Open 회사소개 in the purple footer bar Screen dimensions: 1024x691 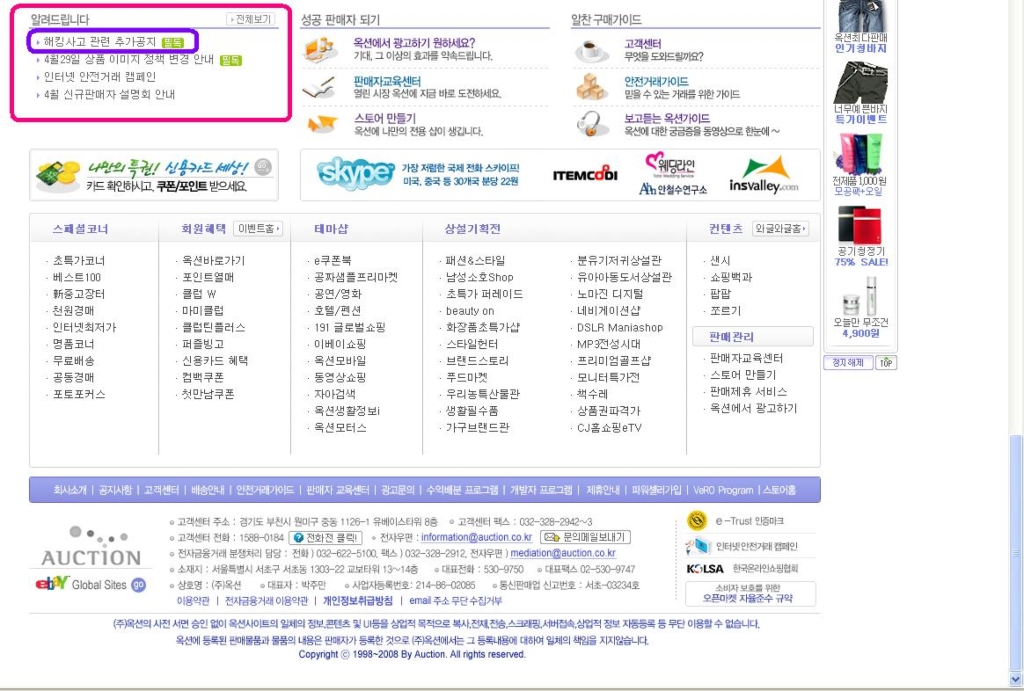(70, 490)
